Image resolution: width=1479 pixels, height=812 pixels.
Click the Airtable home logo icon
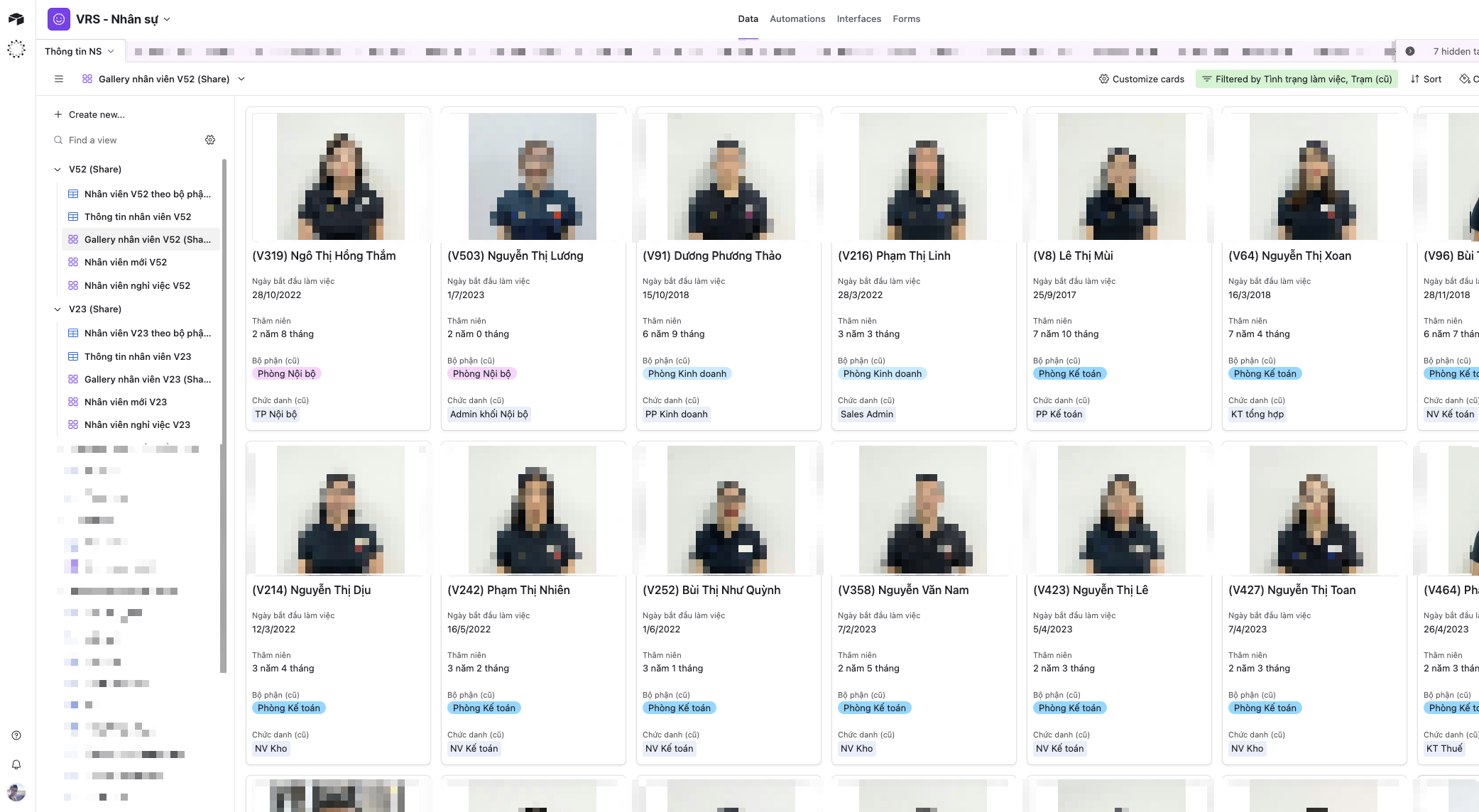click(16, 19)
